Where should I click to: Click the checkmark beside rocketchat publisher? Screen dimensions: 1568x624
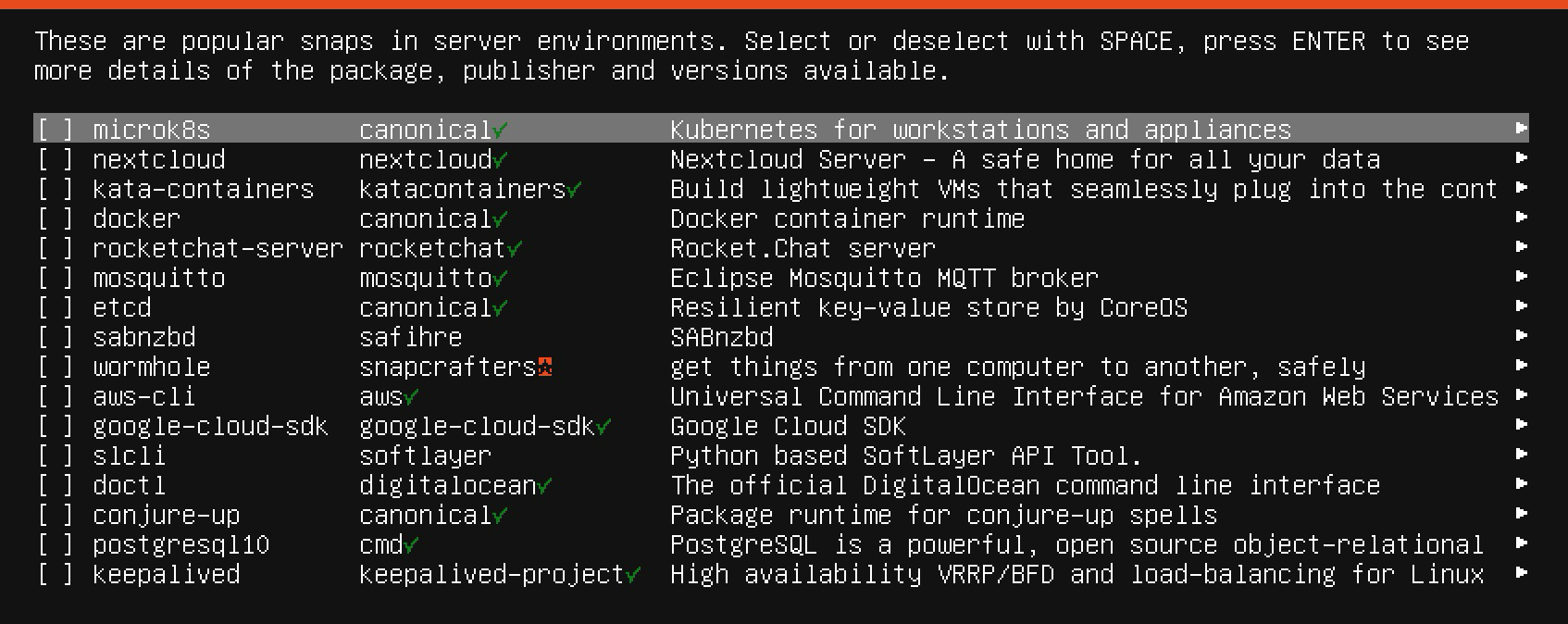pyautogui.click(x=515, y=249)
